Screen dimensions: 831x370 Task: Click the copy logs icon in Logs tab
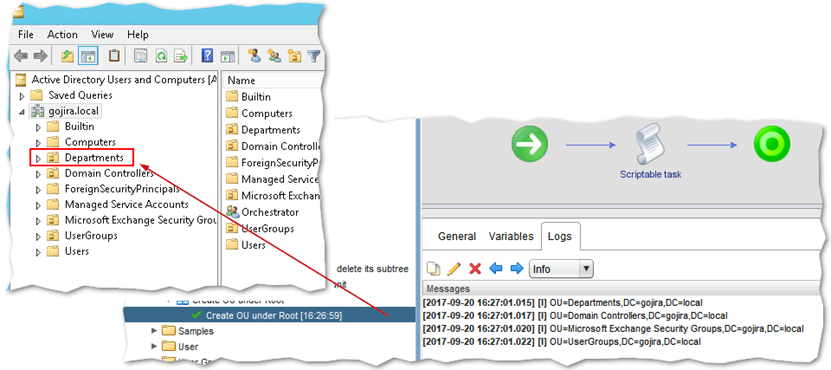434,269
